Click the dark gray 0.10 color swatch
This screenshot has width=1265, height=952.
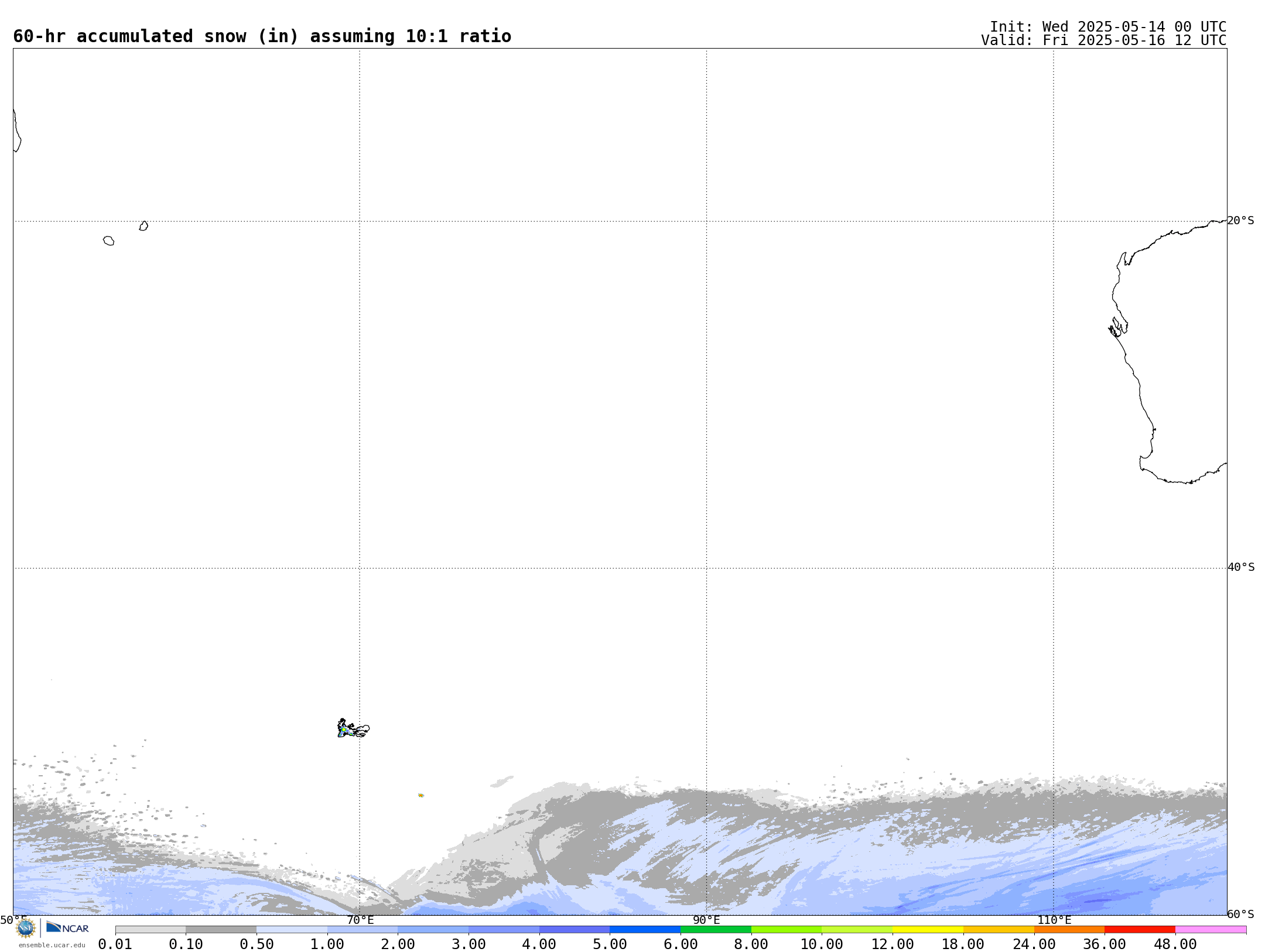point(221,930)
